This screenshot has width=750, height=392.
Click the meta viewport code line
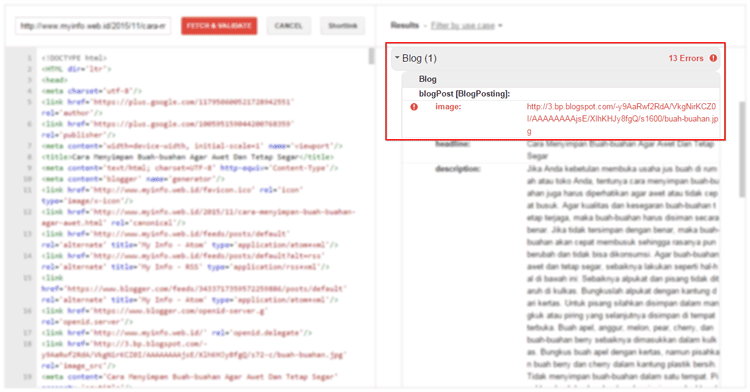click(192, 146)
